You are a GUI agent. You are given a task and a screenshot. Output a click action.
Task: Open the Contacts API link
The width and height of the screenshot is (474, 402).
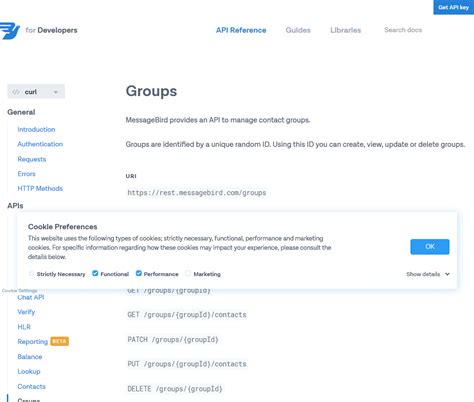[x=31, y=386]
